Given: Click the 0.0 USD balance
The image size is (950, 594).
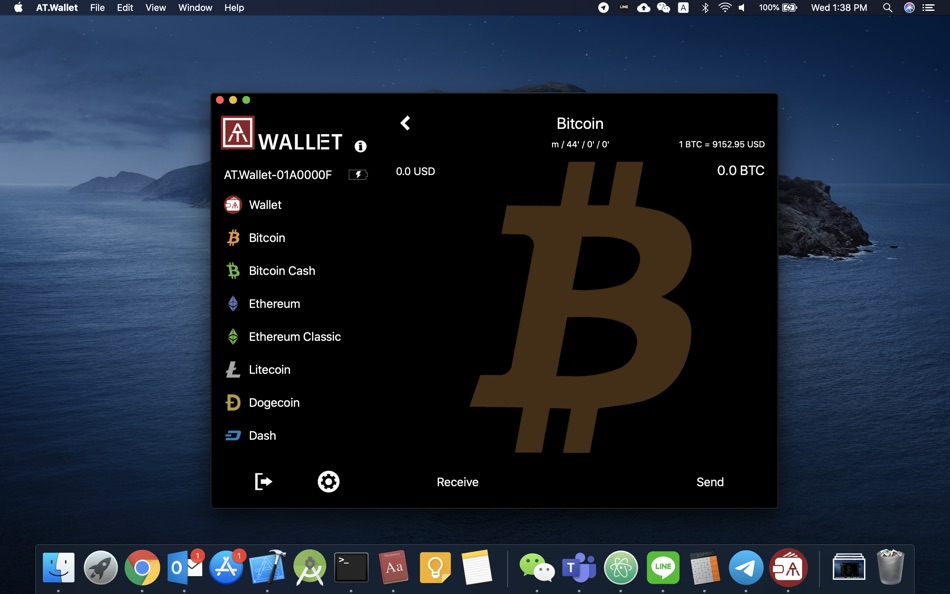Looking at the screenshot, I should (x=415, y=172).
